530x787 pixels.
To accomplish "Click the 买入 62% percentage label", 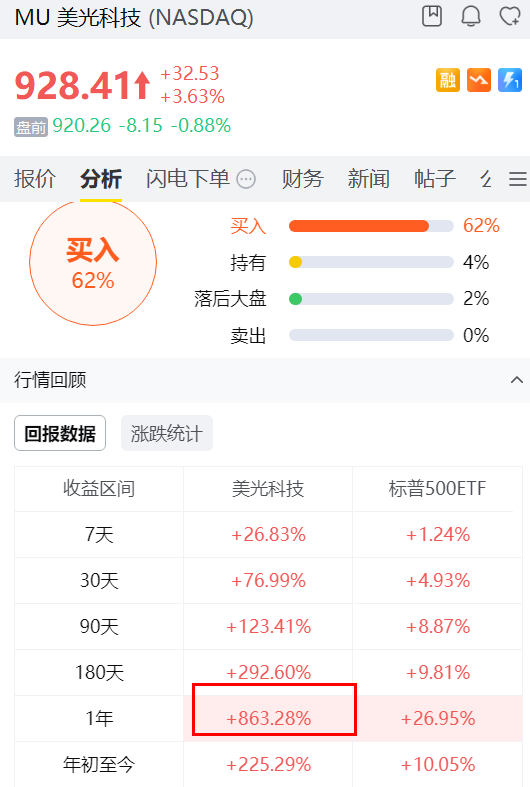I will [481, 226].
